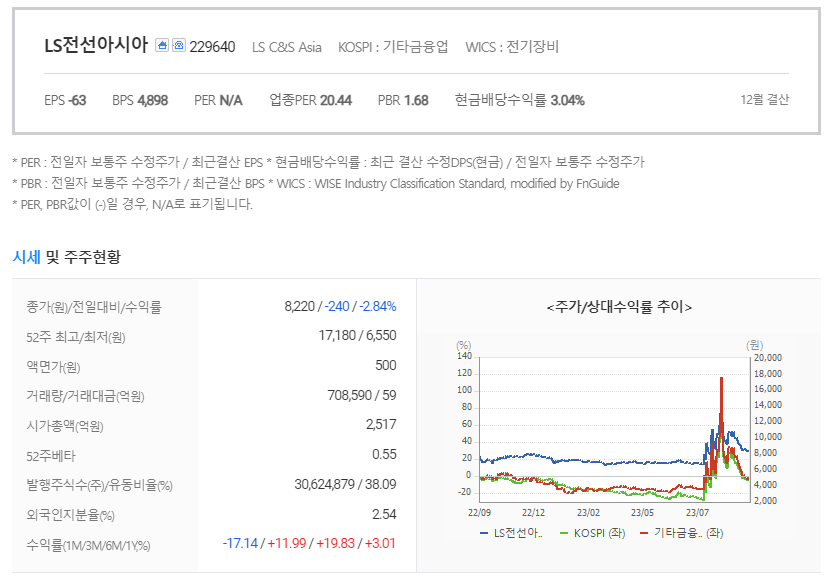The image size is (830, 580).
Task: Click the 52주 최고/최저(원) row label
Action: pos(76,337)
